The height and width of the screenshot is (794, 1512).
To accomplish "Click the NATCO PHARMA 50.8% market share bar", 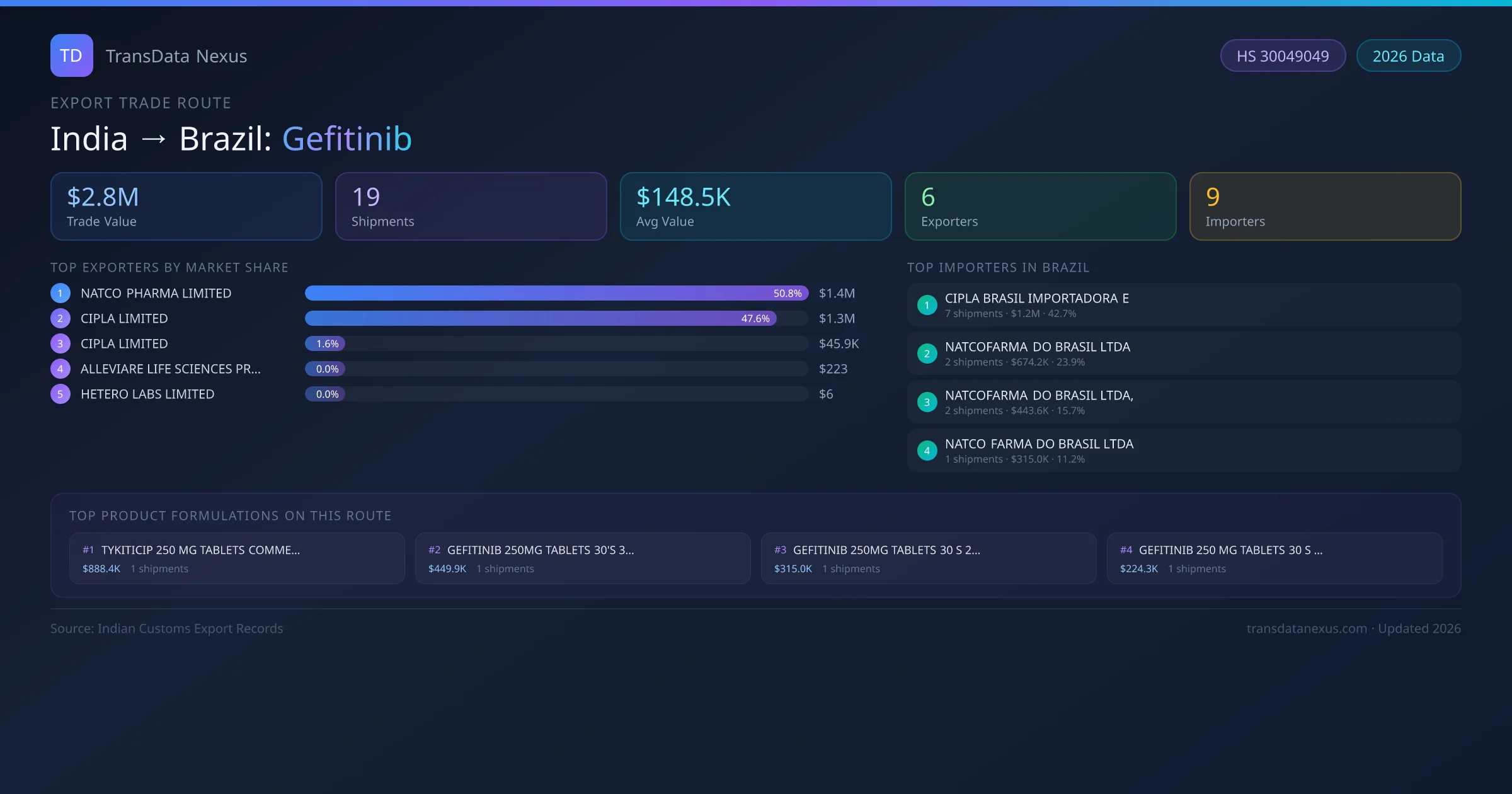I will click(x=556, y=293).
